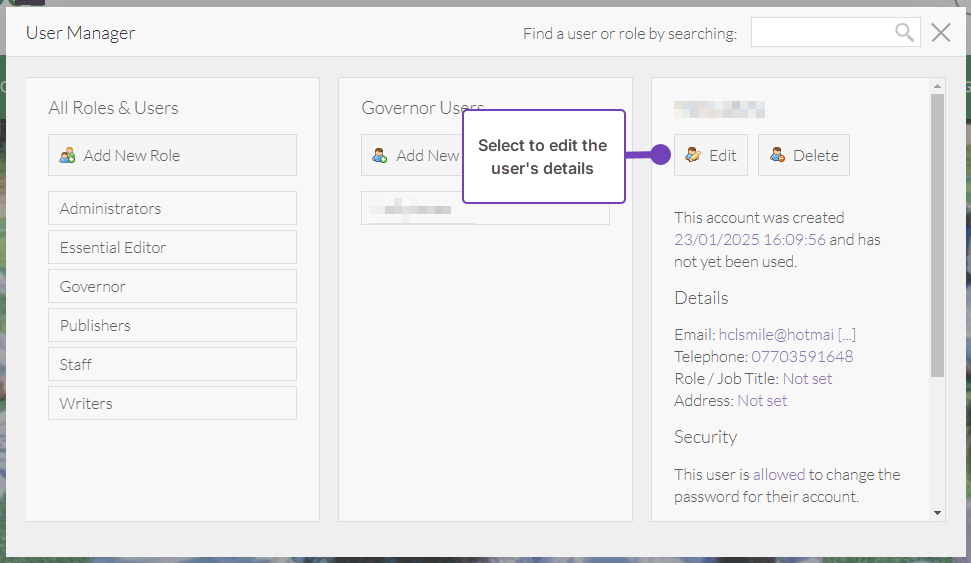Toggle the 'allowed' password change setting
Image resolution: width=971 pixels, height=563 pixels.
pyautogui.click(x=779, y=475)
